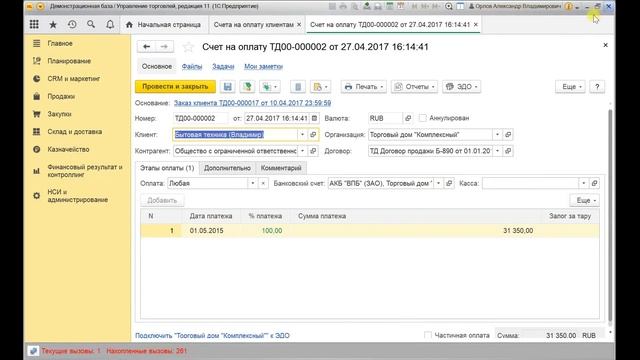Open cash desk card via link icon
Image resolution: width=640 pixels, height=360 pixels.
[x=594, y=183]
